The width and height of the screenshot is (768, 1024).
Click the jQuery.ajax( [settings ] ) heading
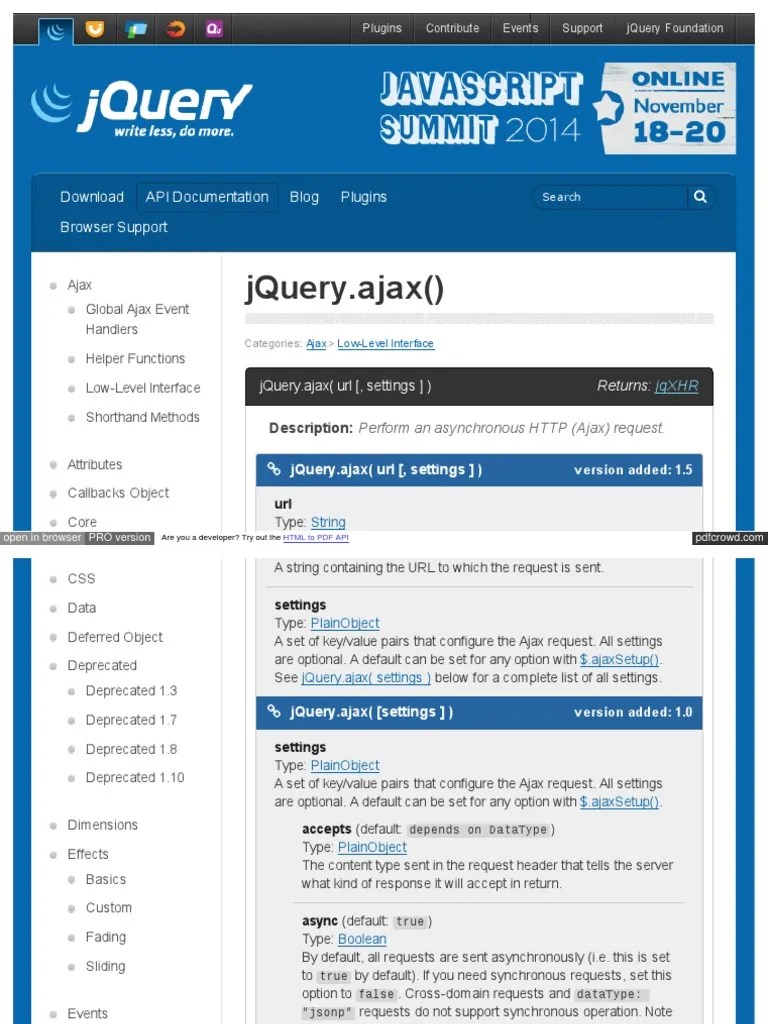click(372, 712)
